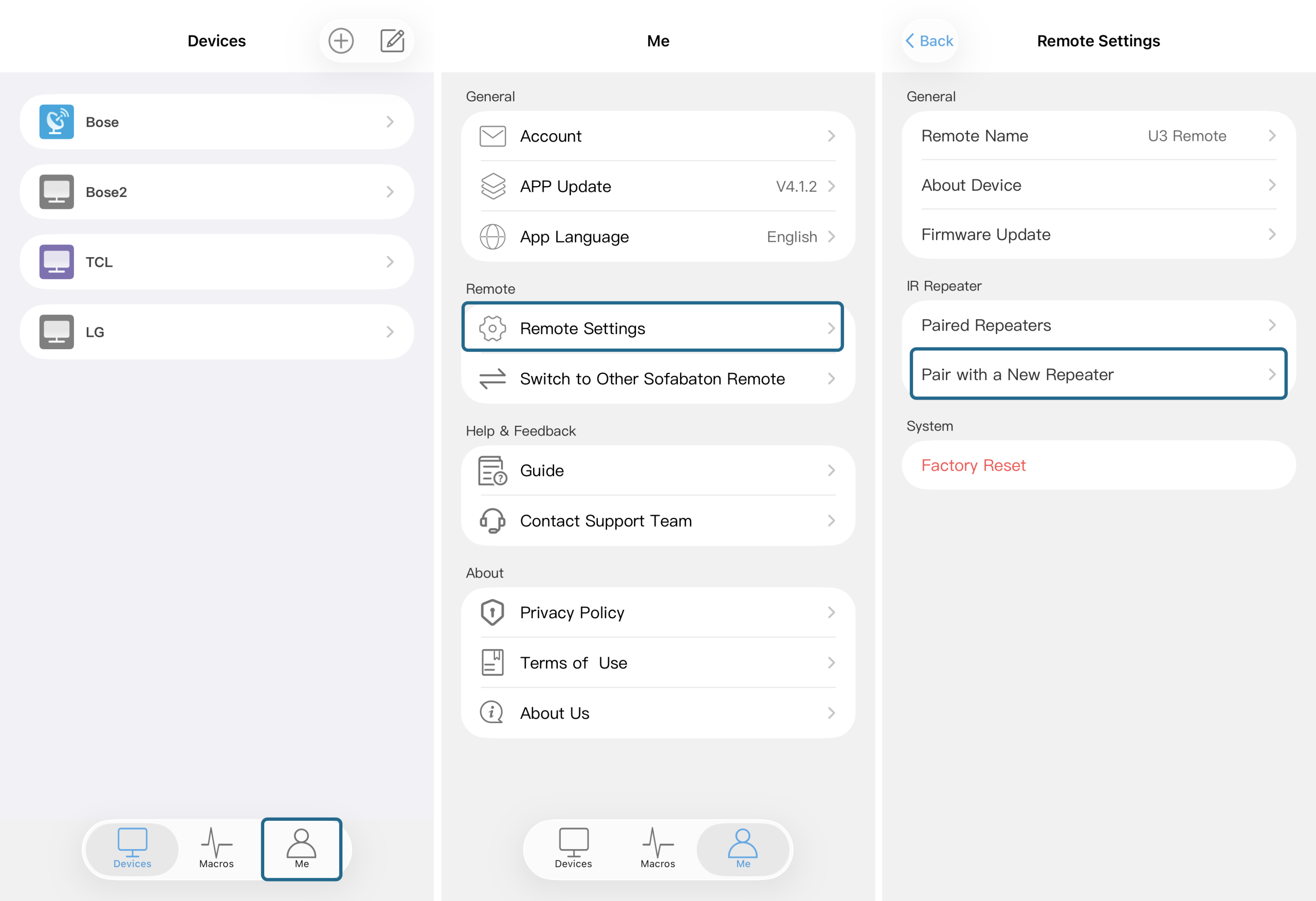Open Paired Repeaters list
This screenshot has height=901, width=1316.
(x=1099, y=325)
